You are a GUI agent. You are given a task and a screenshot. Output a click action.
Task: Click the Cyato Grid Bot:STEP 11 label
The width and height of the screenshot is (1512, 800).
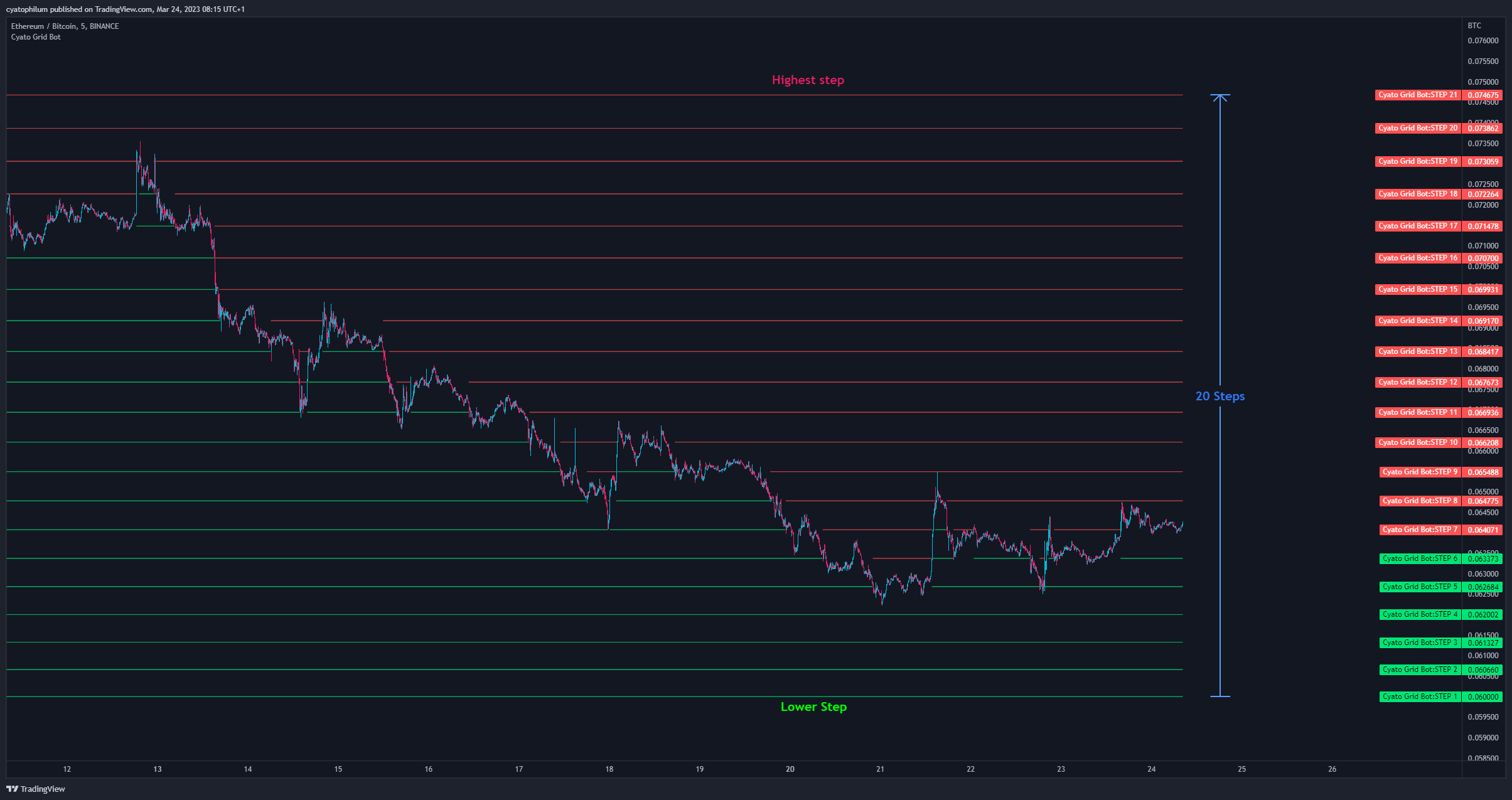(x=1418, y=412)
